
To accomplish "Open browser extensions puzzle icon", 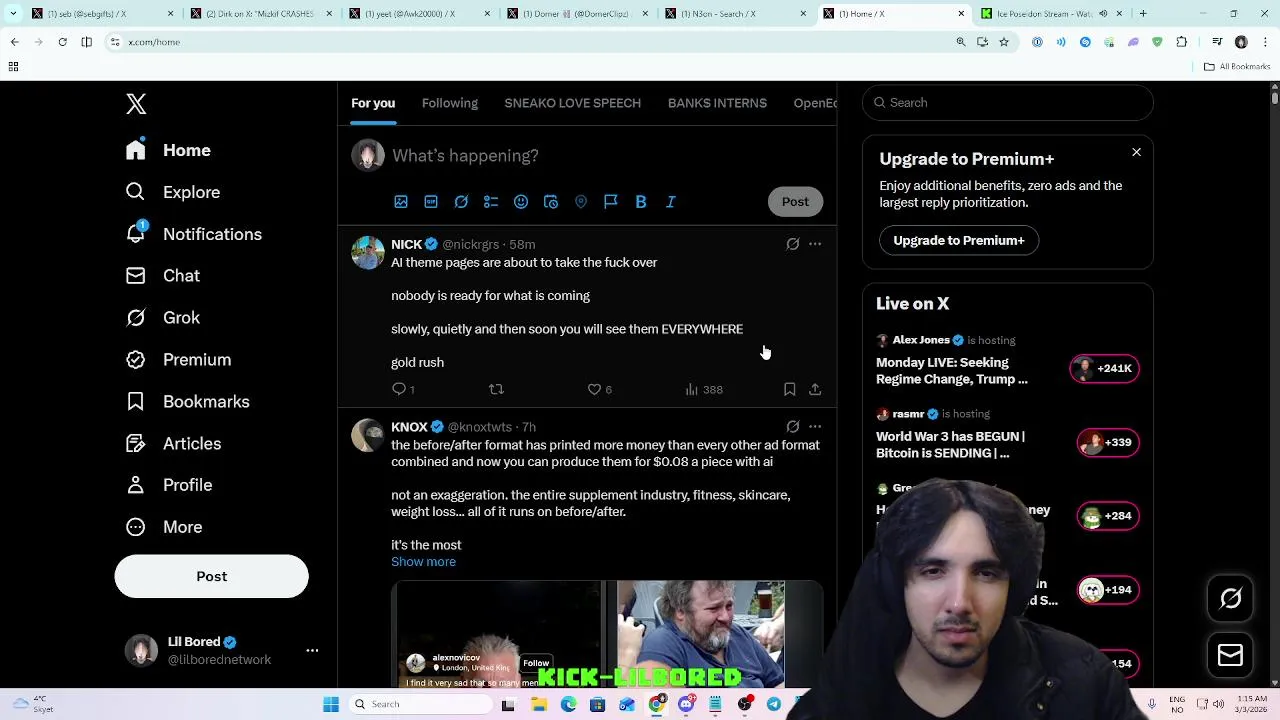I will click(x=1182, y=42).
